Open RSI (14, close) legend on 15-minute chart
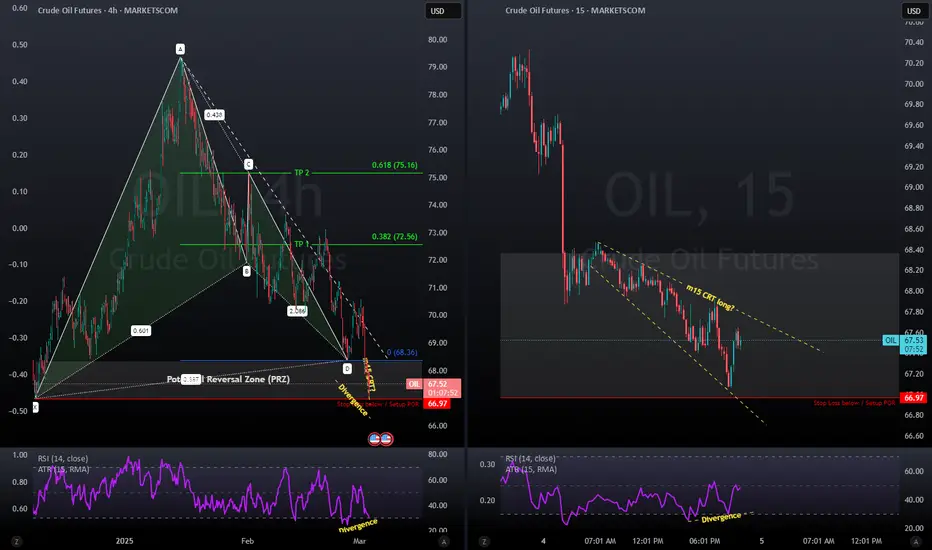The image size is (932, 550). click(x=530, y=458)
